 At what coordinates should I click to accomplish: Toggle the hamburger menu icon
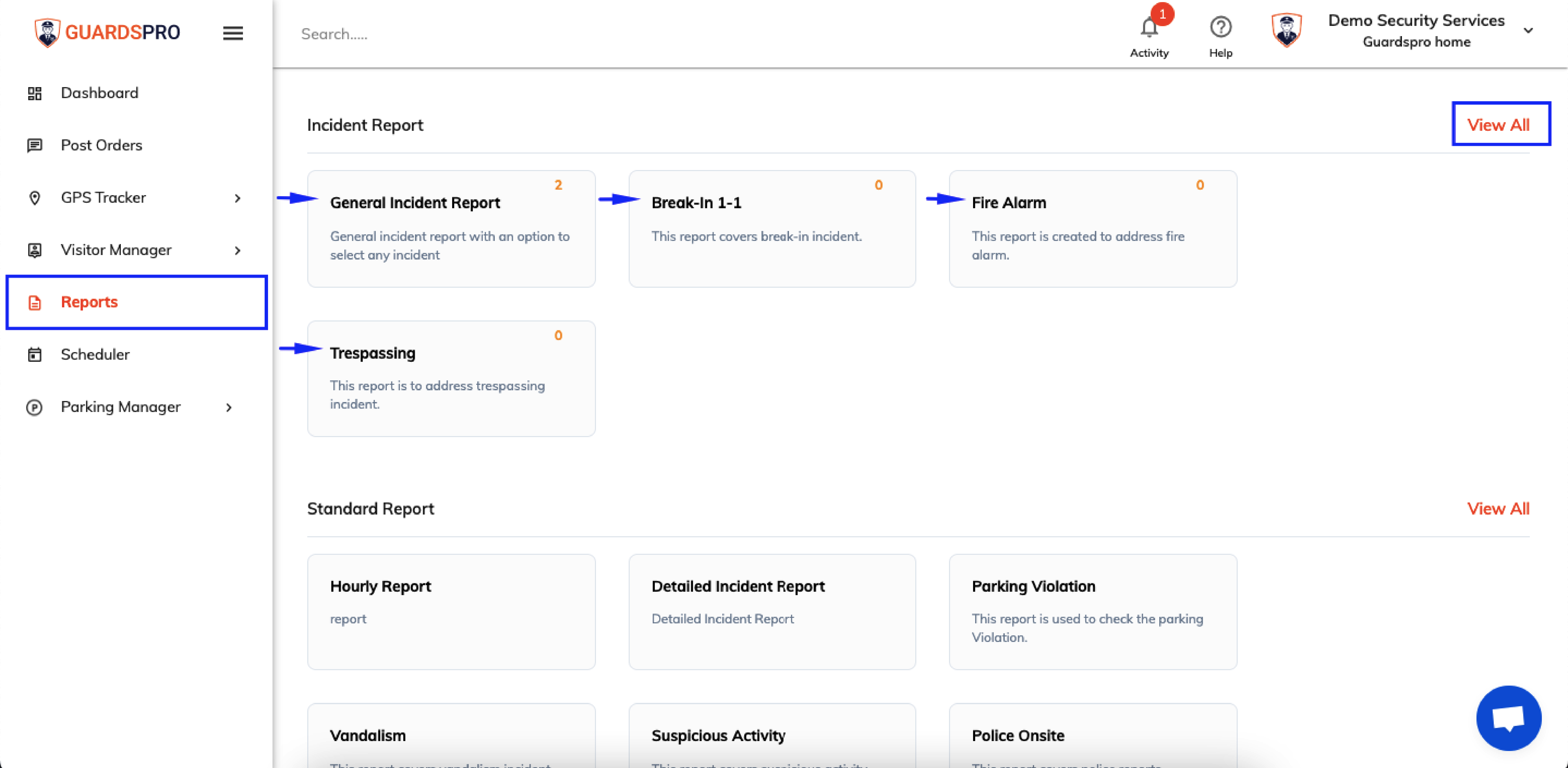click(232, 33)
